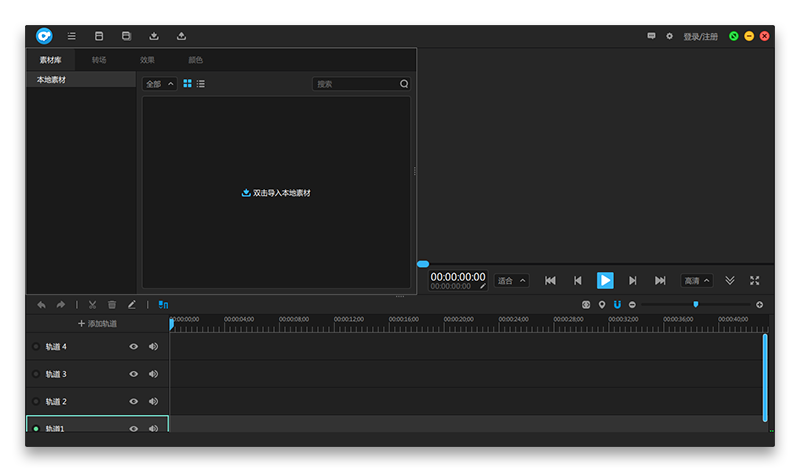The image size is (800, 472).
Task: Click the timeline zoom slider handle
Action: tap(695, 304)
